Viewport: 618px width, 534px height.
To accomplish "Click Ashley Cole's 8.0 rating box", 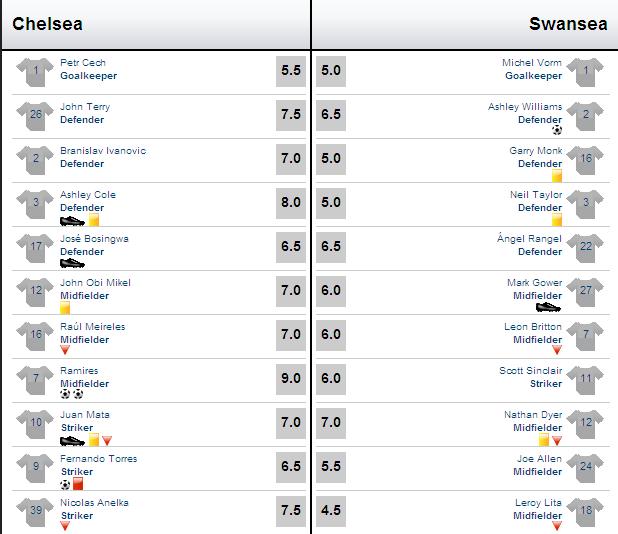I will pyautogui.click(x=291, y=203).
